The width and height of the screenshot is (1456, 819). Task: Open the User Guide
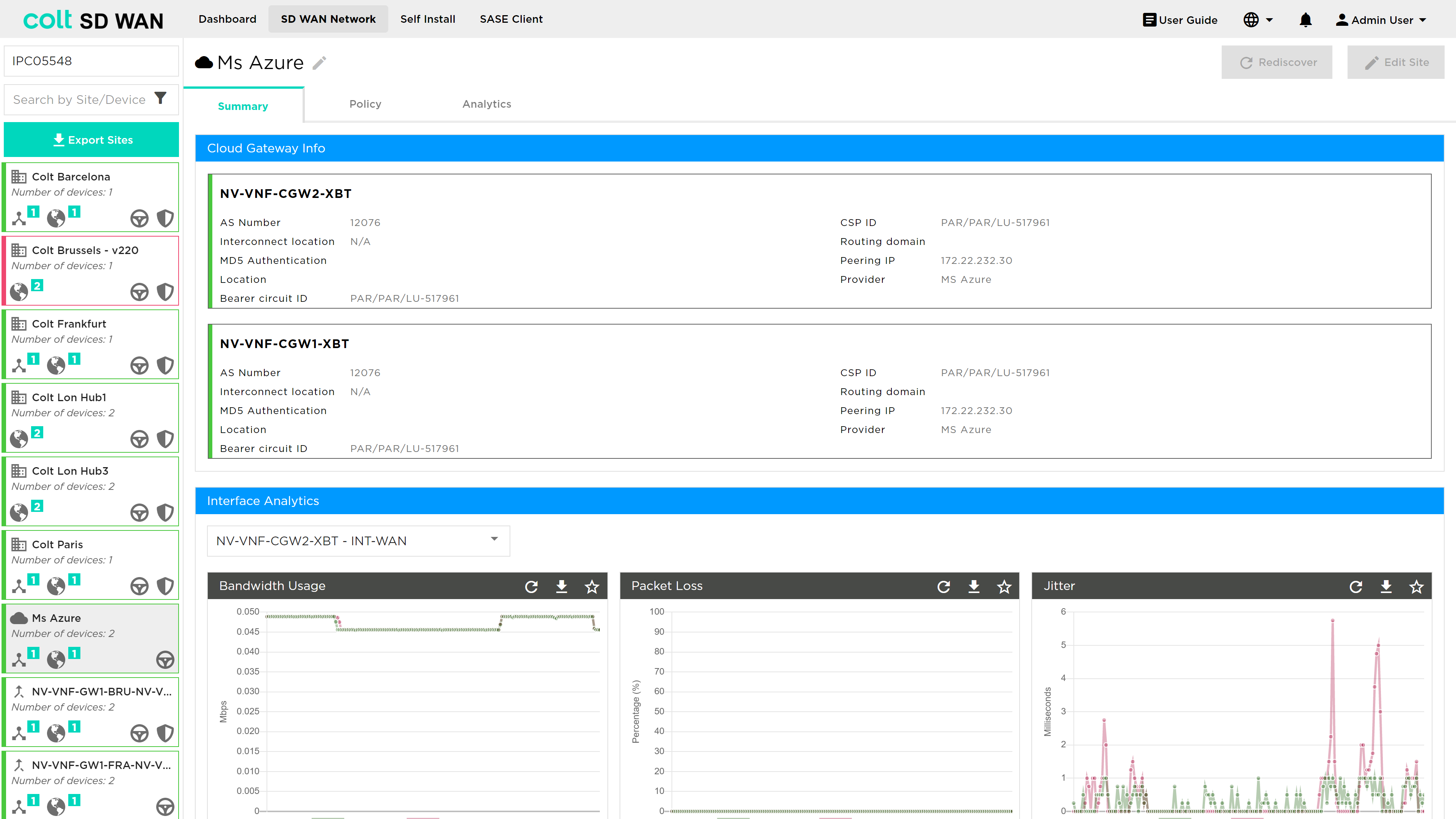(x=1180, y=20)
